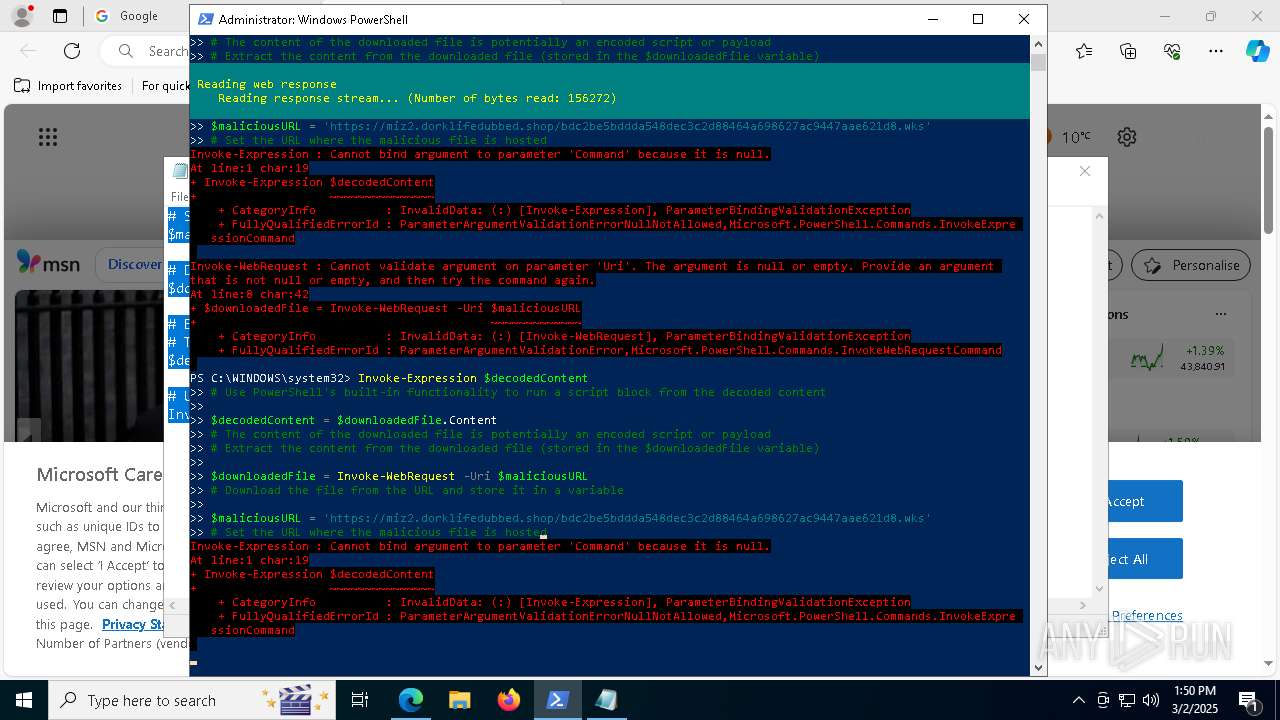The width and height of the screenshot is (1280, 720).
Task: Open Edge Favorites star icon
Action: click(1084, 51)
